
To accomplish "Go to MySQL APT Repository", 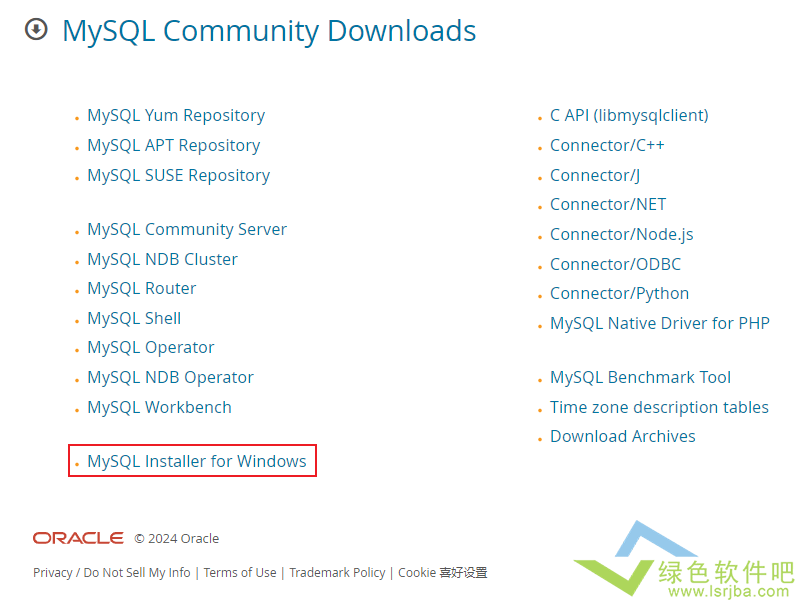I will 173,146.
